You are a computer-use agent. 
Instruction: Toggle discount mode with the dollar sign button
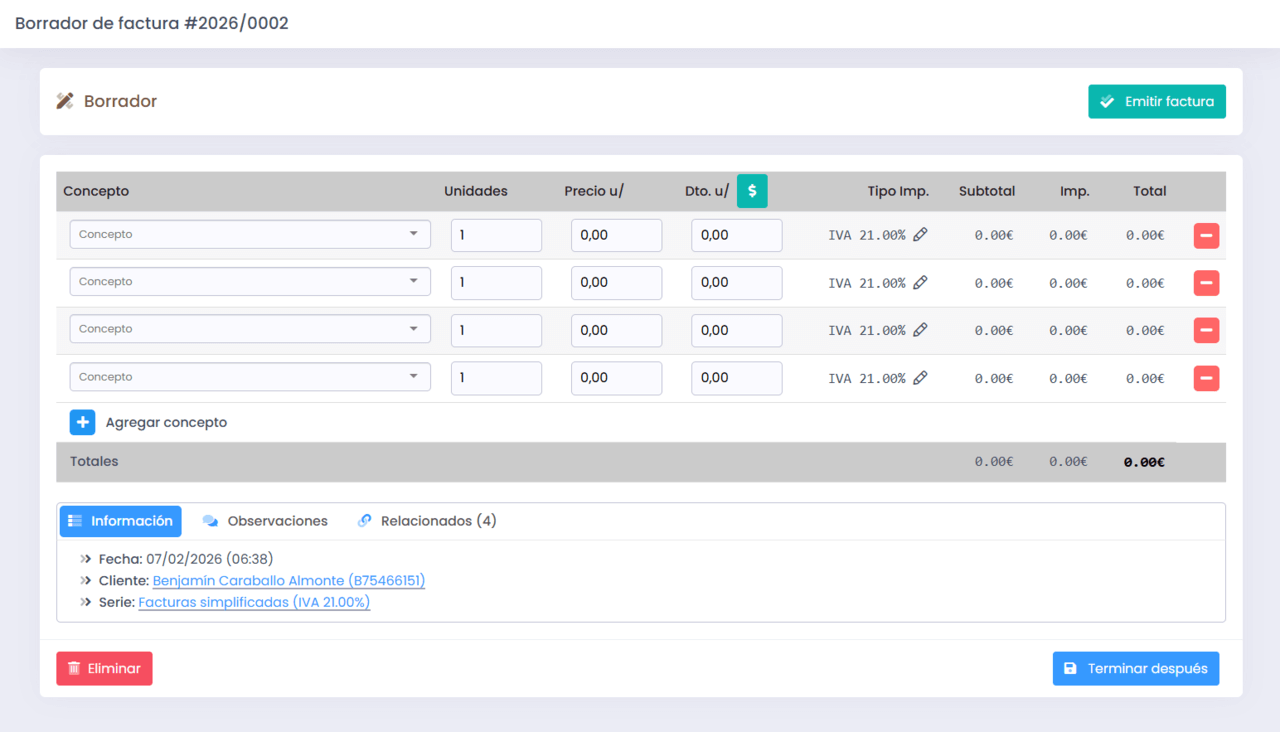point(752,191)
